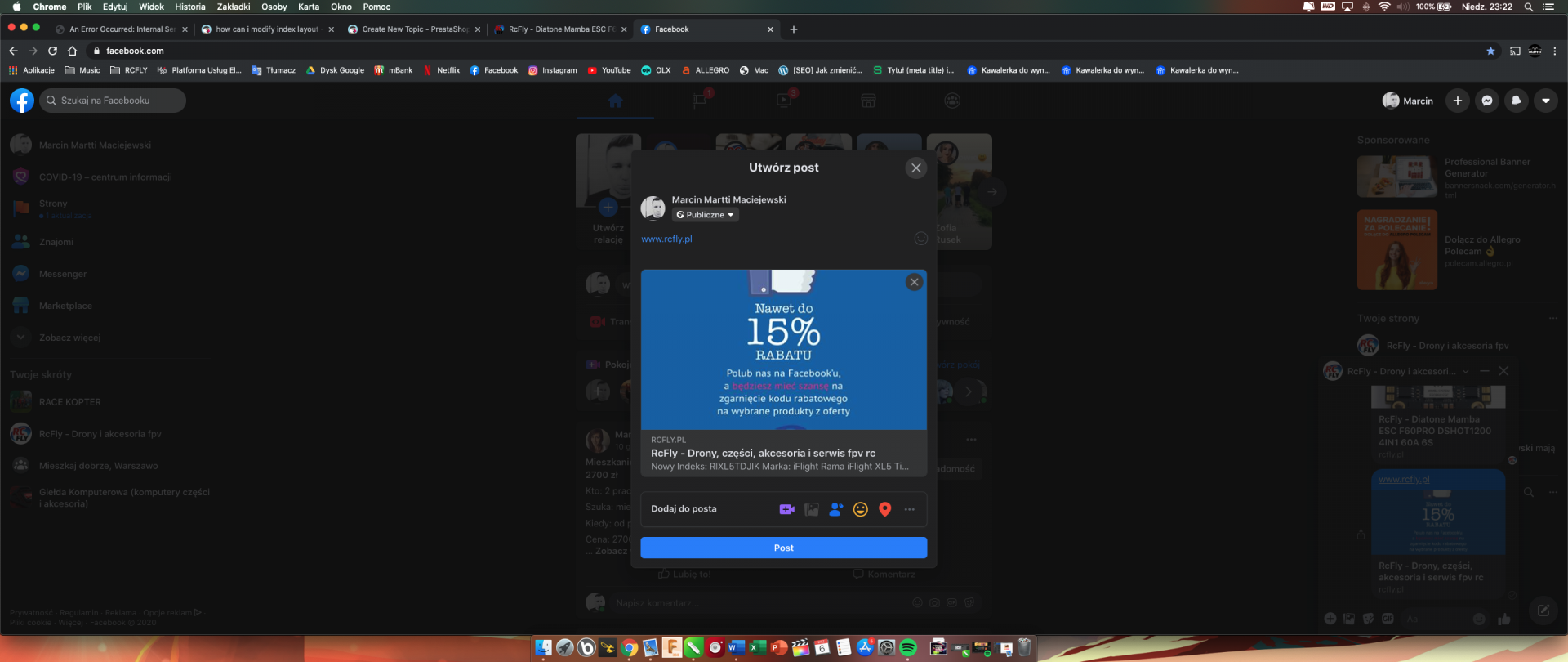
Task: Open the link preview image thumbnail
Action: [x=784, y=350]
